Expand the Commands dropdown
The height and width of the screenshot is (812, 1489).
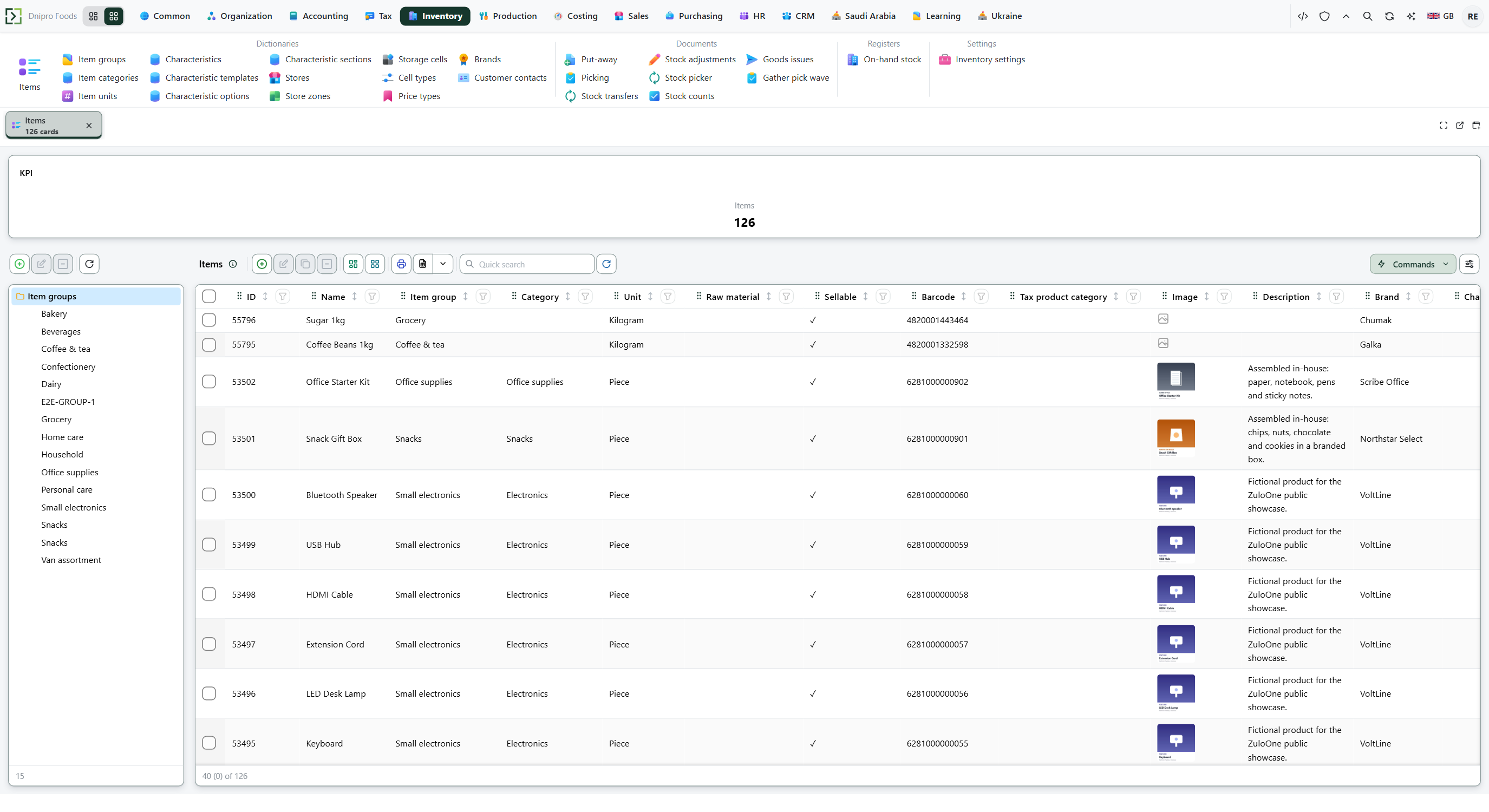click(1413, 264)
